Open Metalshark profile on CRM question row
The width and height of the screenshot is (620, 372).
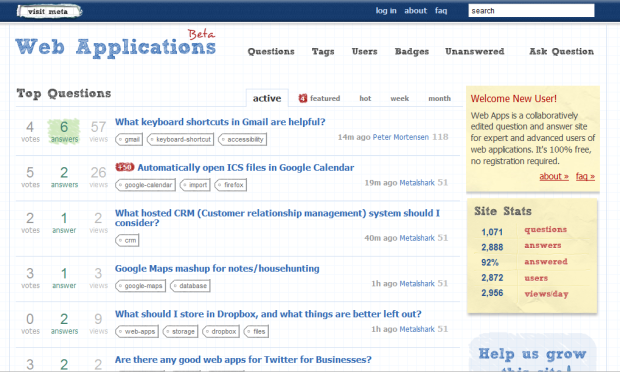click(x=417, y=238)
